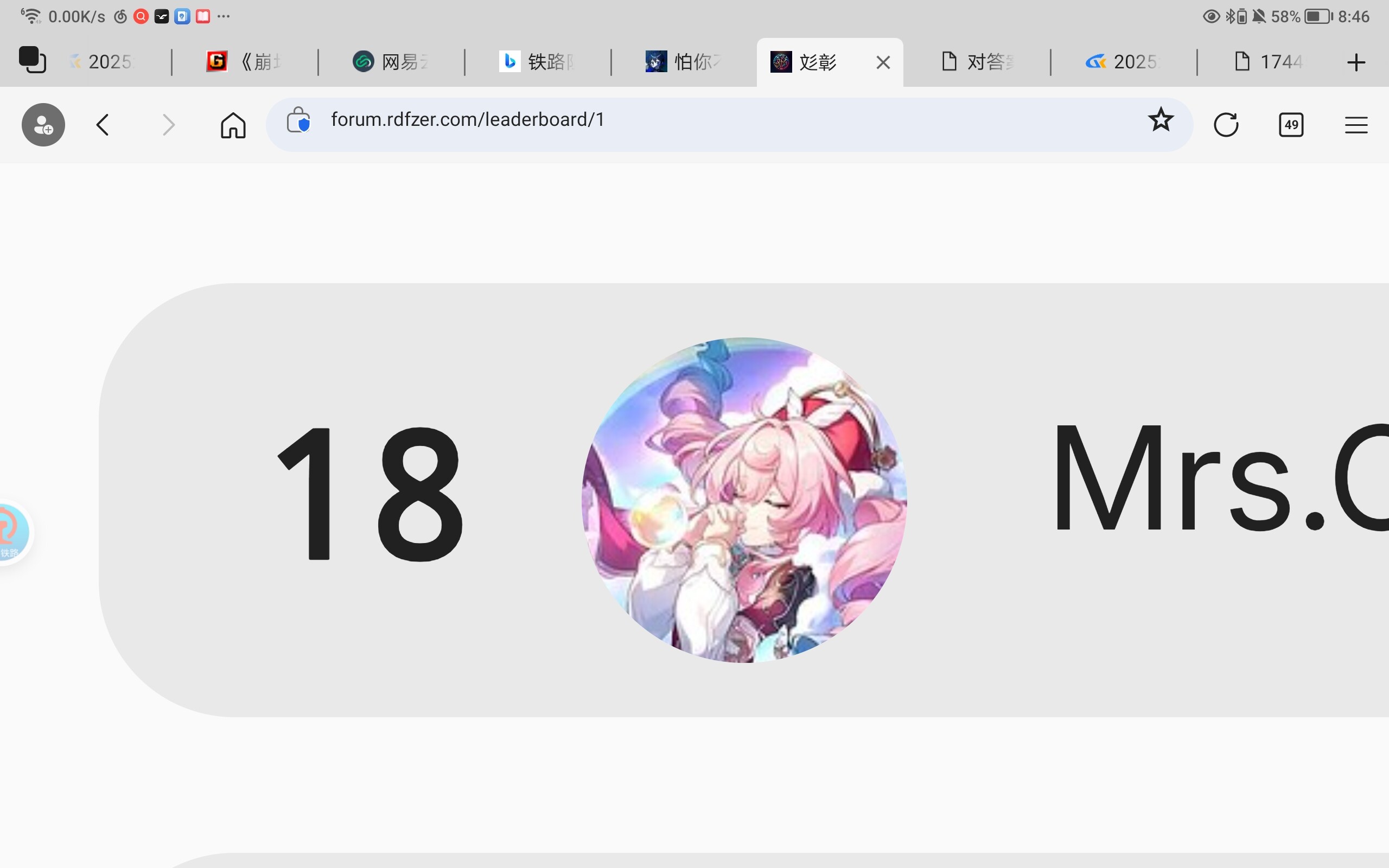Close the 彣彰 tab
This screenshot has width=1389, height=868.
pos(883,62)
